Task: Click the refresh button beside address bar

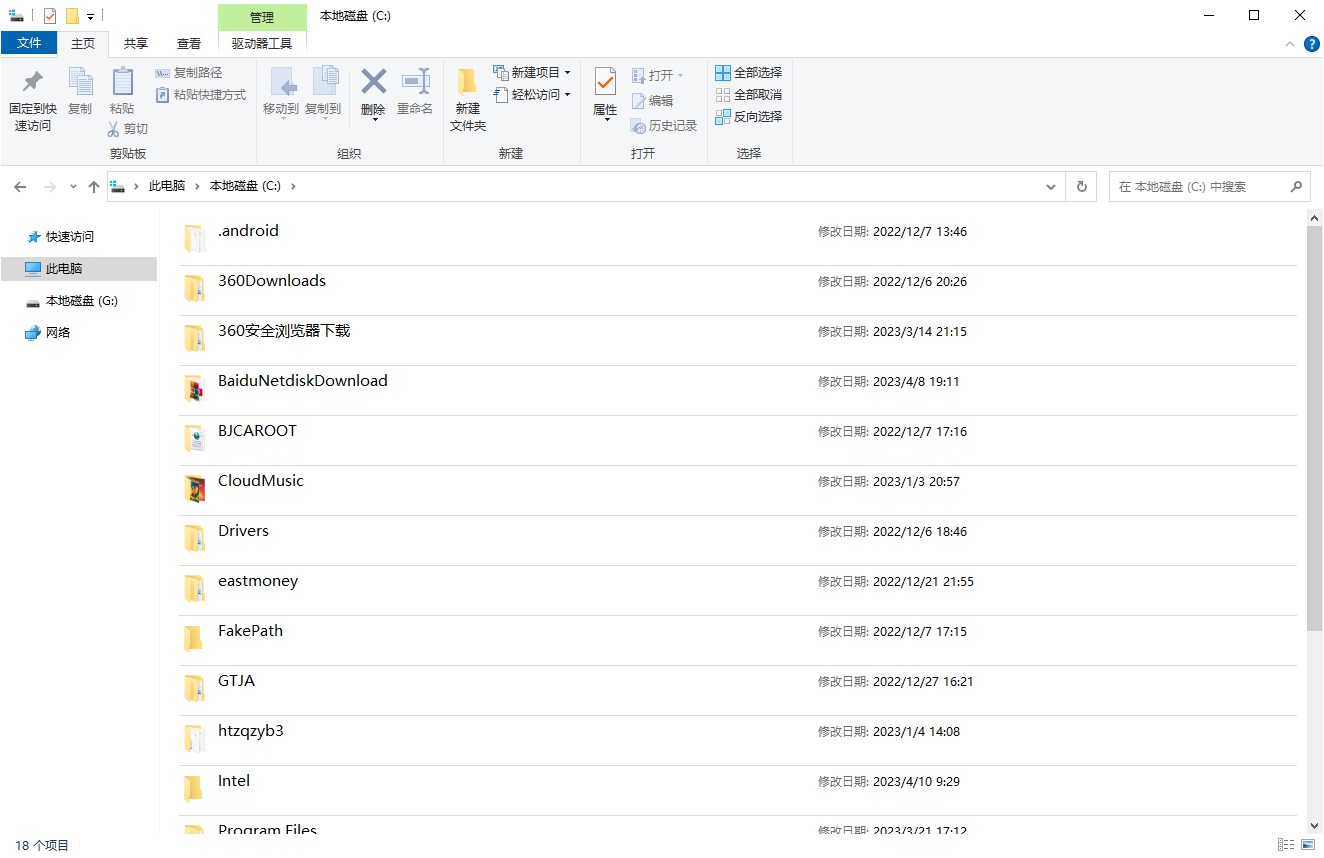Action: coord(1081,186)
